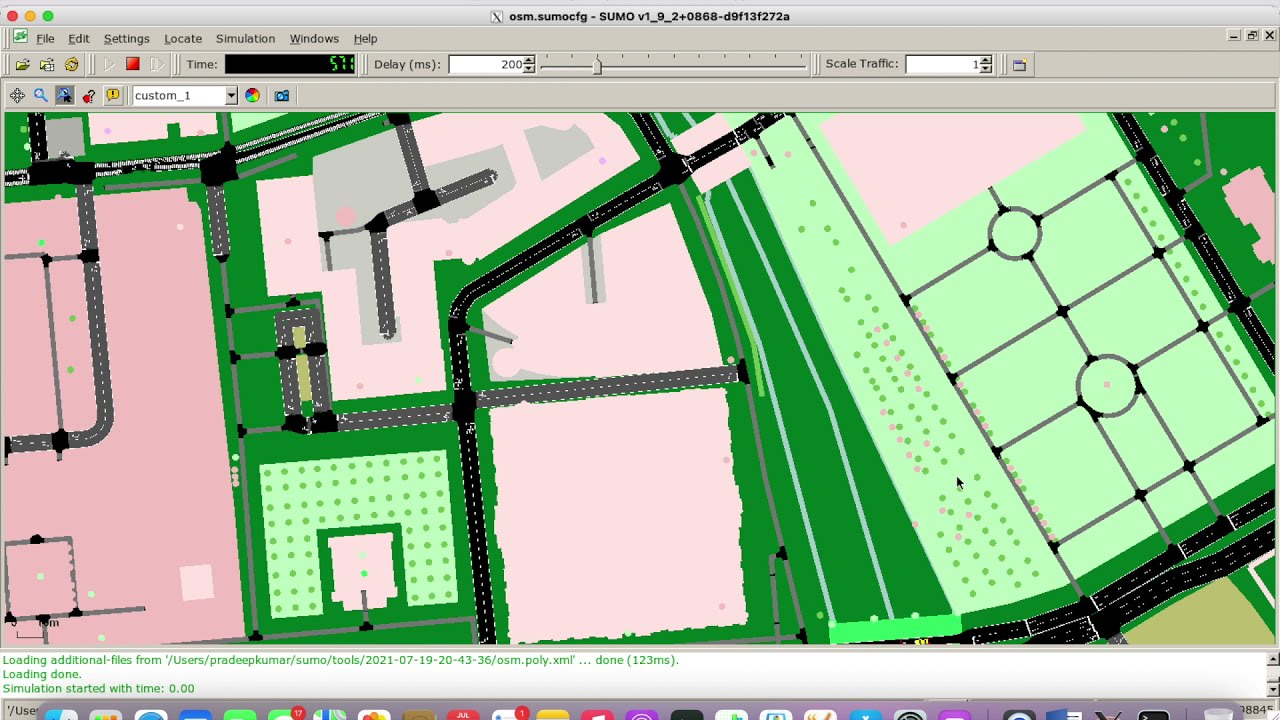This screenshot has height=720, width=1280.
Task: Click the upper circular roundabout in the park
Action: point(1015,233)
